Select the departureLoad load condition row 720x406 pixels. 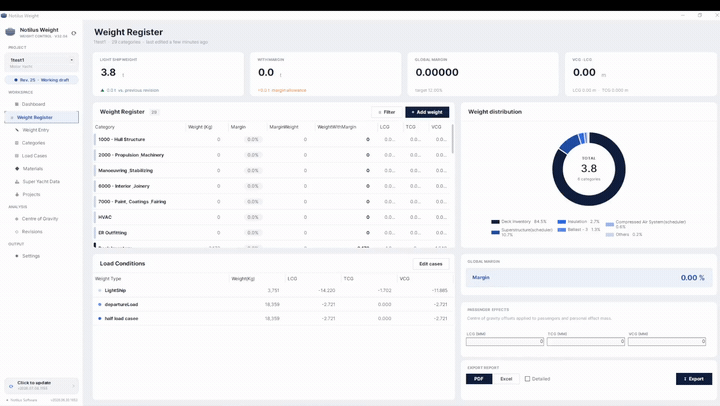[x=273, y=304]
